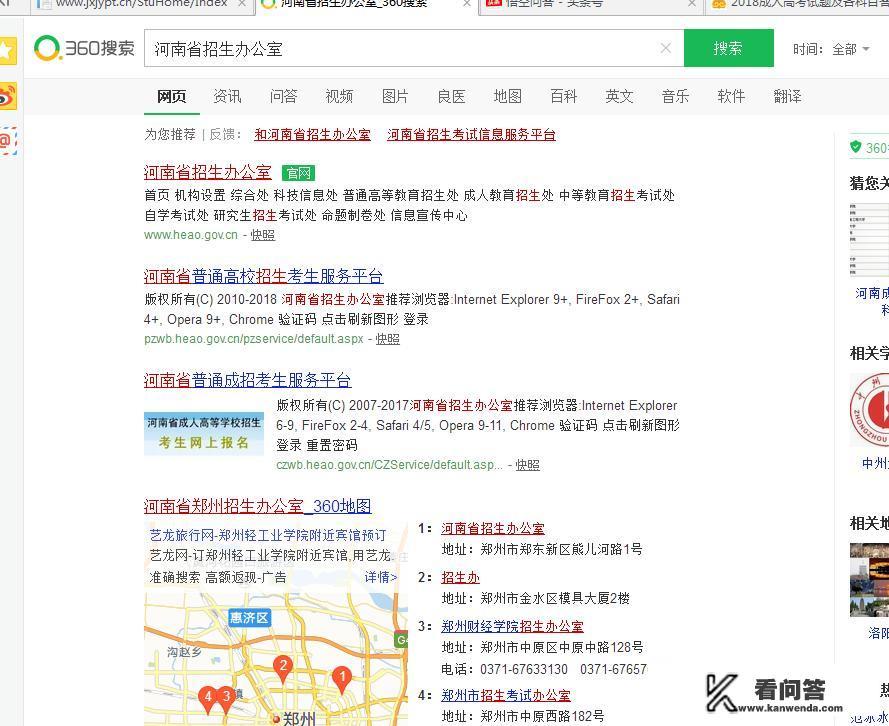Open 河南省普通成招考生服务平台 result
Image resolution: width=889 pixels, height=726 pixels.
[x=248, y=380]
